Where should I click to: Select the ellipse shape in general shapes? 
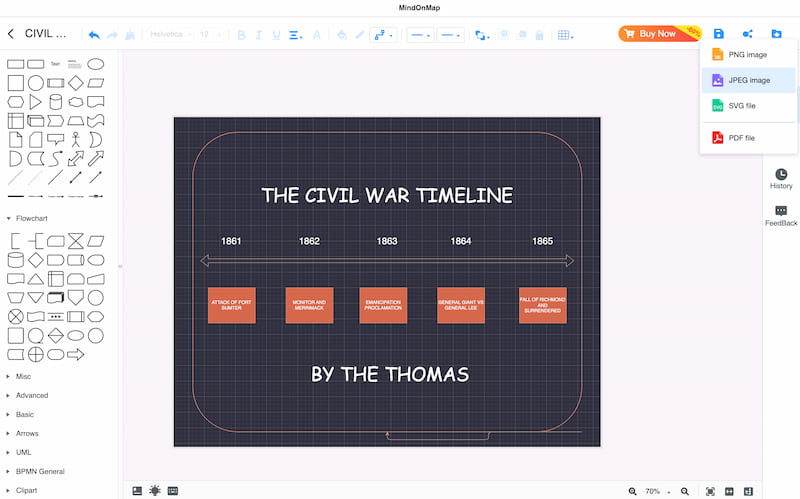tap(95, 64)
